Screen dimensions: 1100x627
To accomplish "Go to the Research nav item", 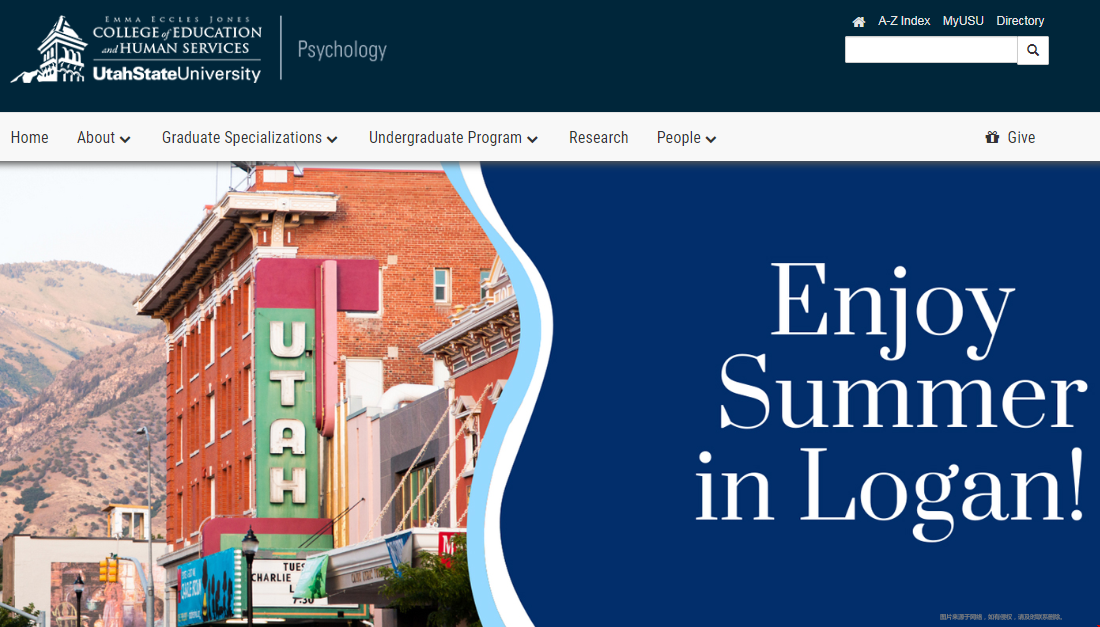I will (x=598, y=138).
